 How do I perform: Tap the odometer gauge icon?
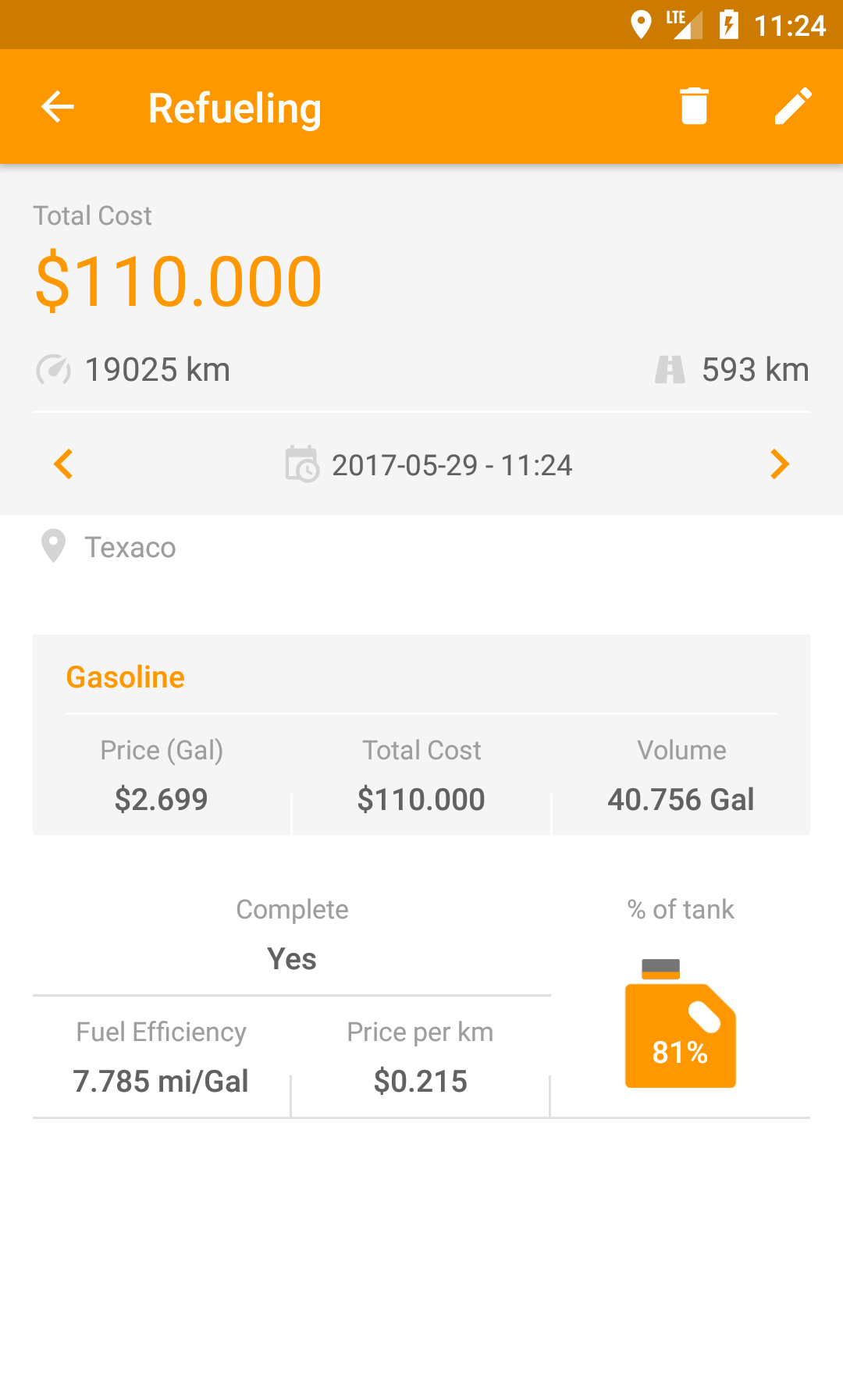tap(53, 370)
